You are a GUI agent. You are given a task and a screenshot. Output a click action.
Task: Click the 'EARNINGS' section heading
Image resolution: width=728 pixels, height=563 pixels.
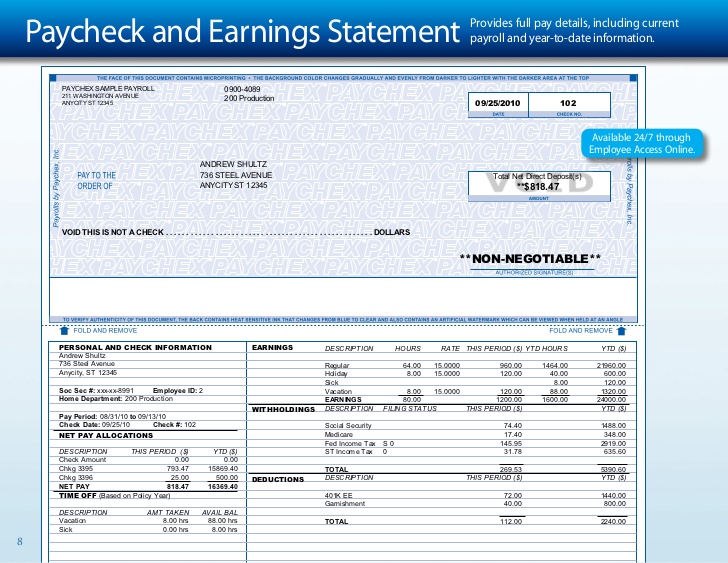click(x=273, y=347)
